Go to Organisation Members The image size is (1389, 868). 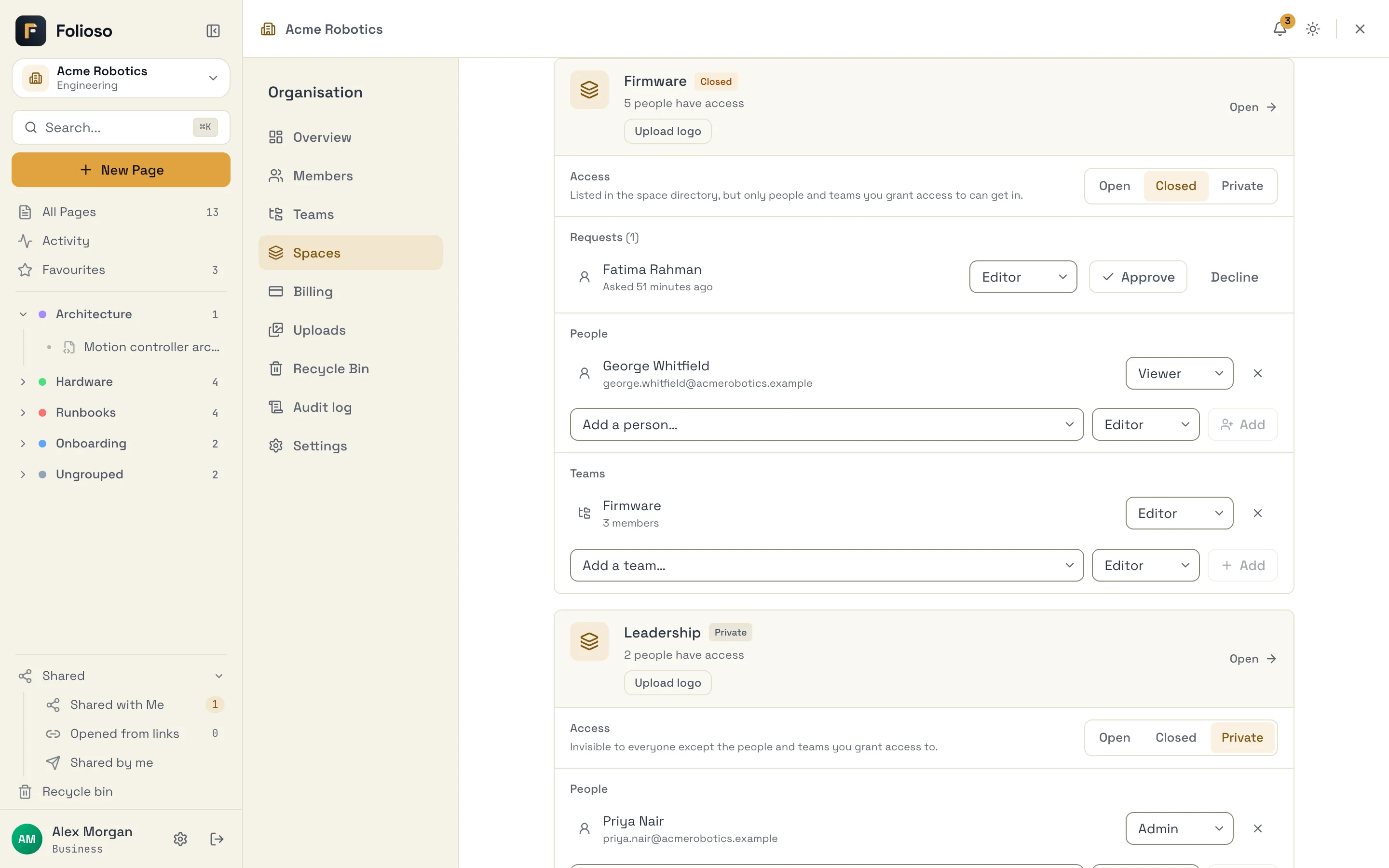(x=350, y=176)
